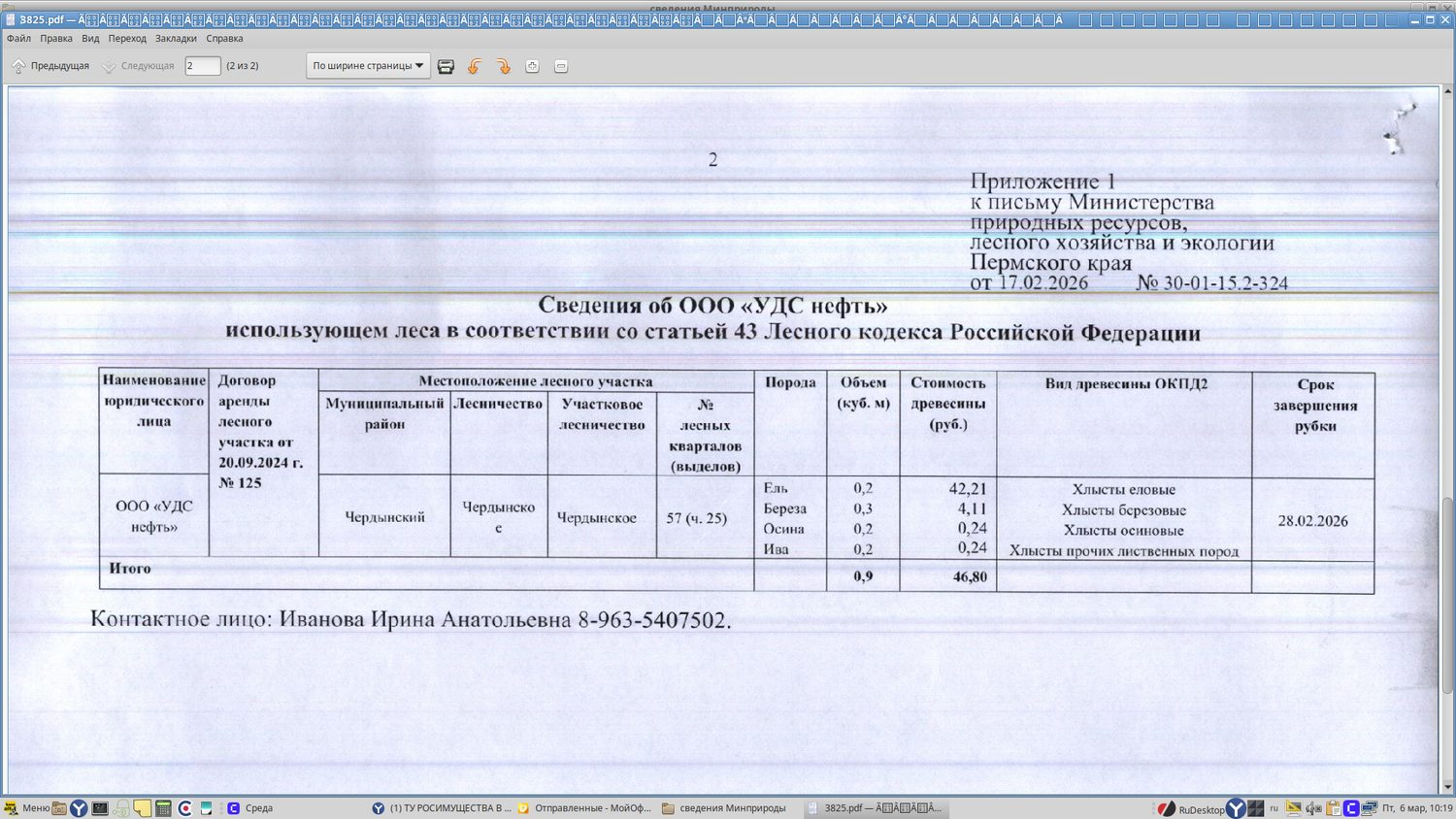Zoom out using the minus icon
This screenshot has height=819, width=1456.
(x=561, y=66)
